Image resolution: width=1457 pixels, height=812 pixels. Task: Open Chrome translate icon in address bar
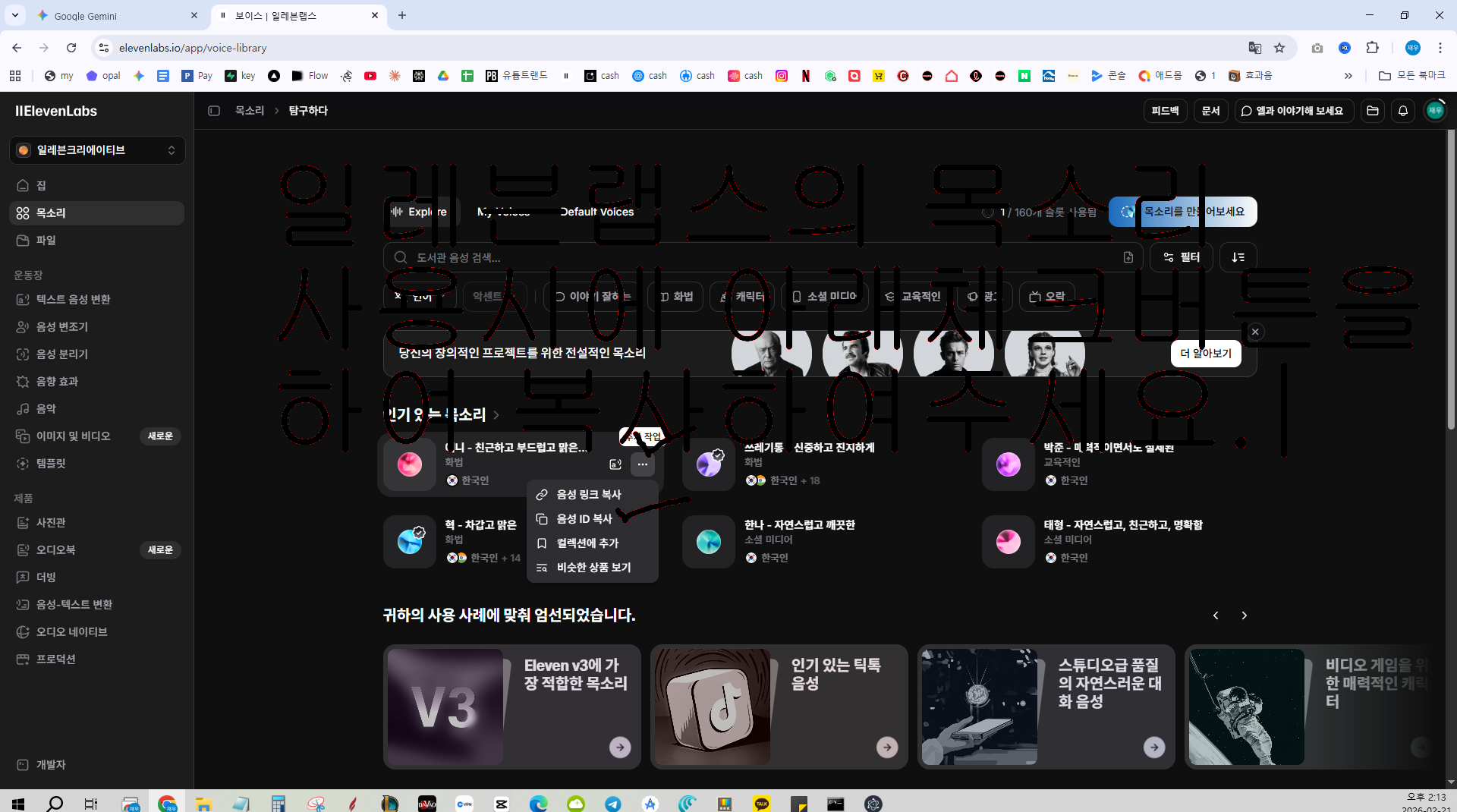click(x=1255, y=48)
